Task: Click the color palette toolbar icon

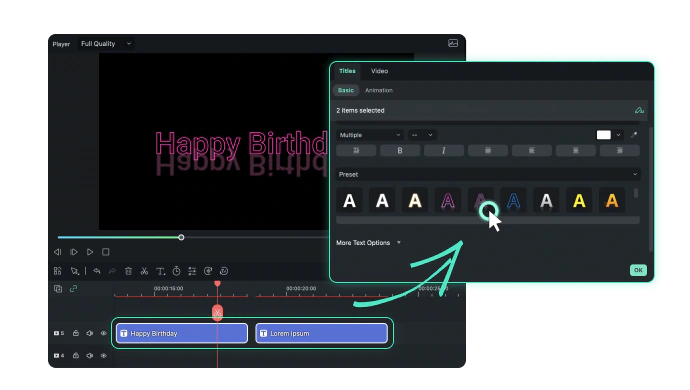Action: pos(208,271)
